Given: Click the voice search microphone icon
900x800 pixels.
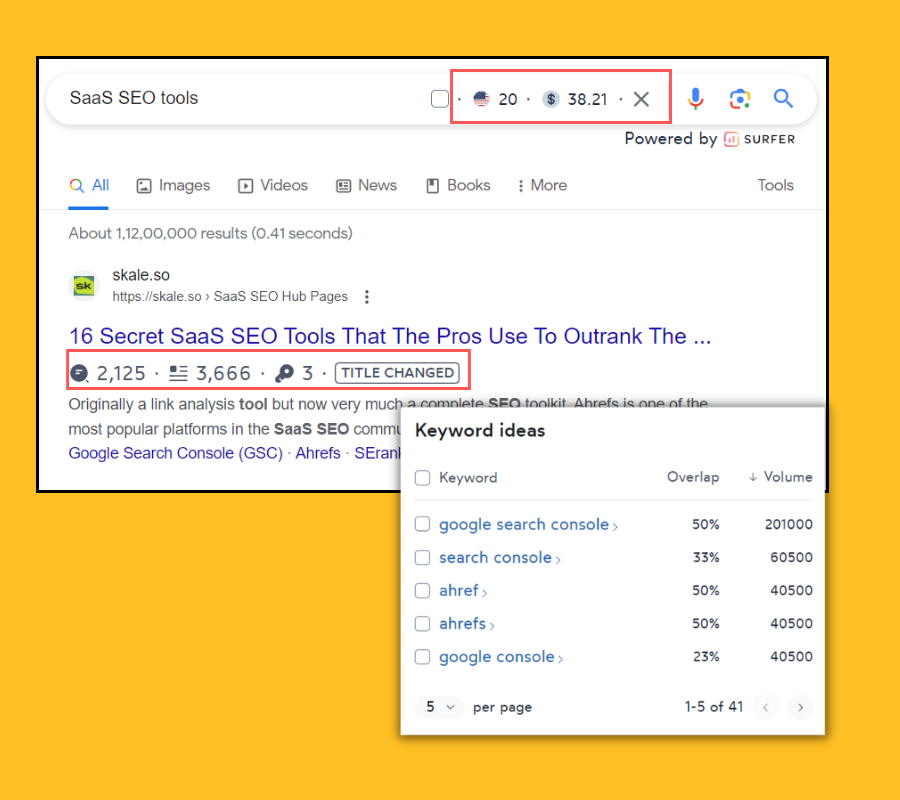Looking at the screenshot, I should pos(695,99).
